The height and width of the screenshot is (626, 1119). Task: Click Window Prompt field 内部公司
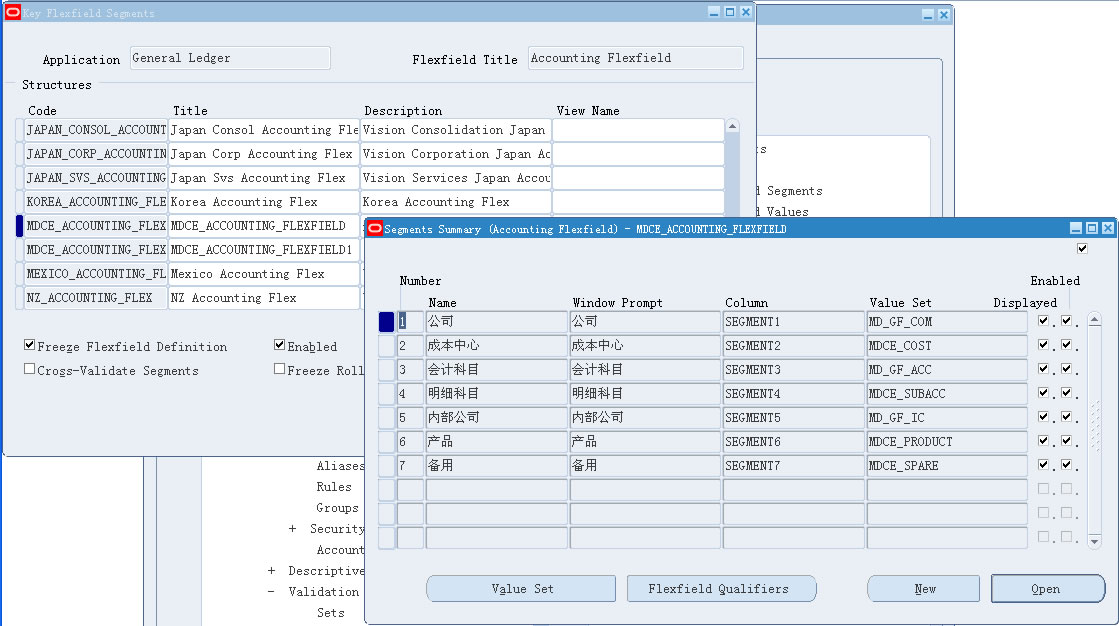pyautogui.click(x=645, y=418)
